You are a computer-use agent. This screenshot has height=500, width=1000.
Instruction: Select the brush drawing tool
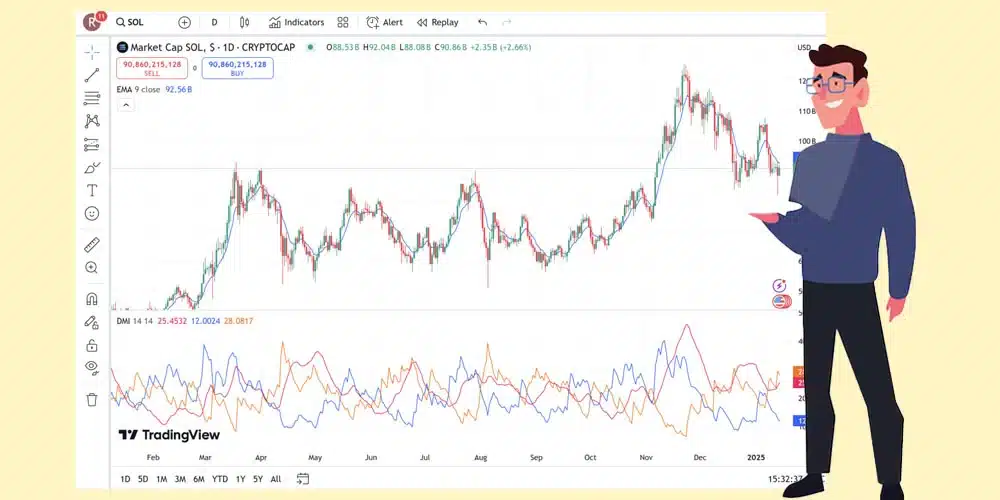click(x=92, y=167)
